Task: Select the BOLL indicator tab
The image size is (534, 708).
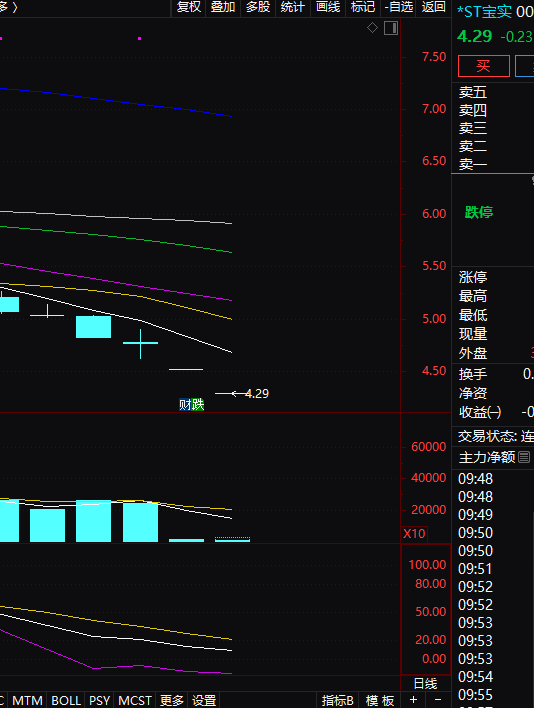Action: tap(66, 700)
